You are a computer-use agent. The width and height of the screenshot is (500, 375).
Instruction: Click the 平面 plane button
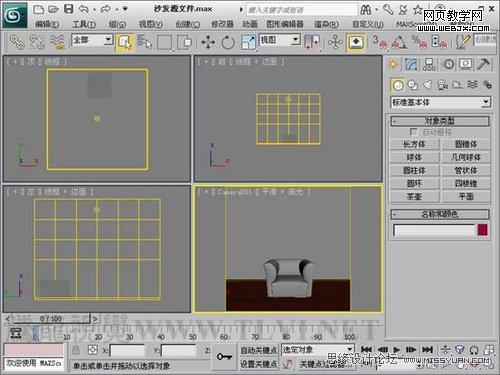pyautogui.click(x=466, y=197)
